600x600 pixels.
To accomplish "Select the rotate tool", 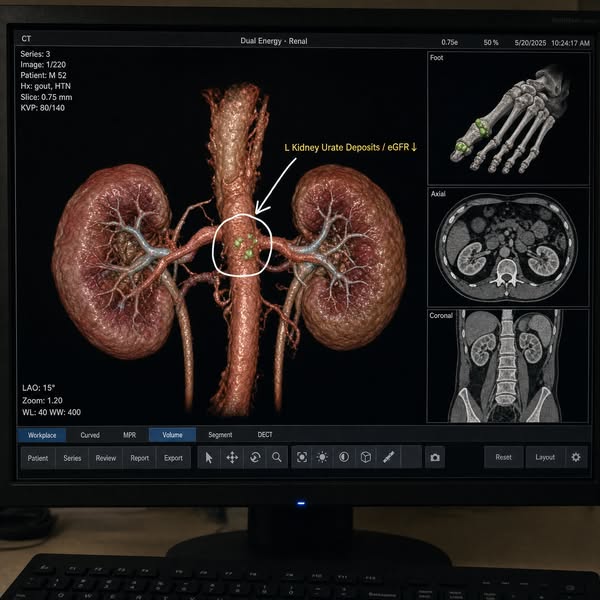I will (x=255, y=457).
